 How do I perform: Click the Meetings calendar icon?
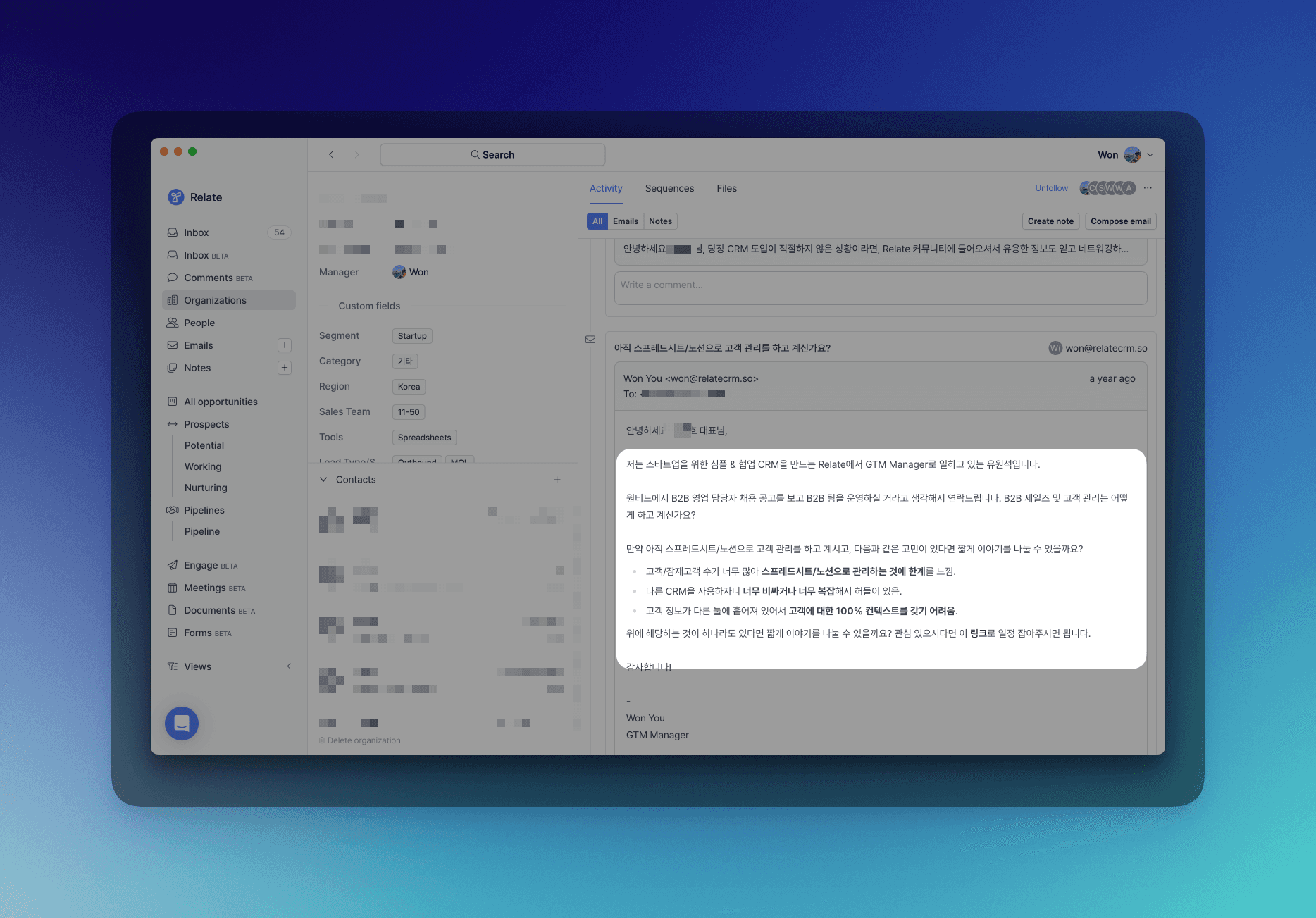tap(172, 588)
